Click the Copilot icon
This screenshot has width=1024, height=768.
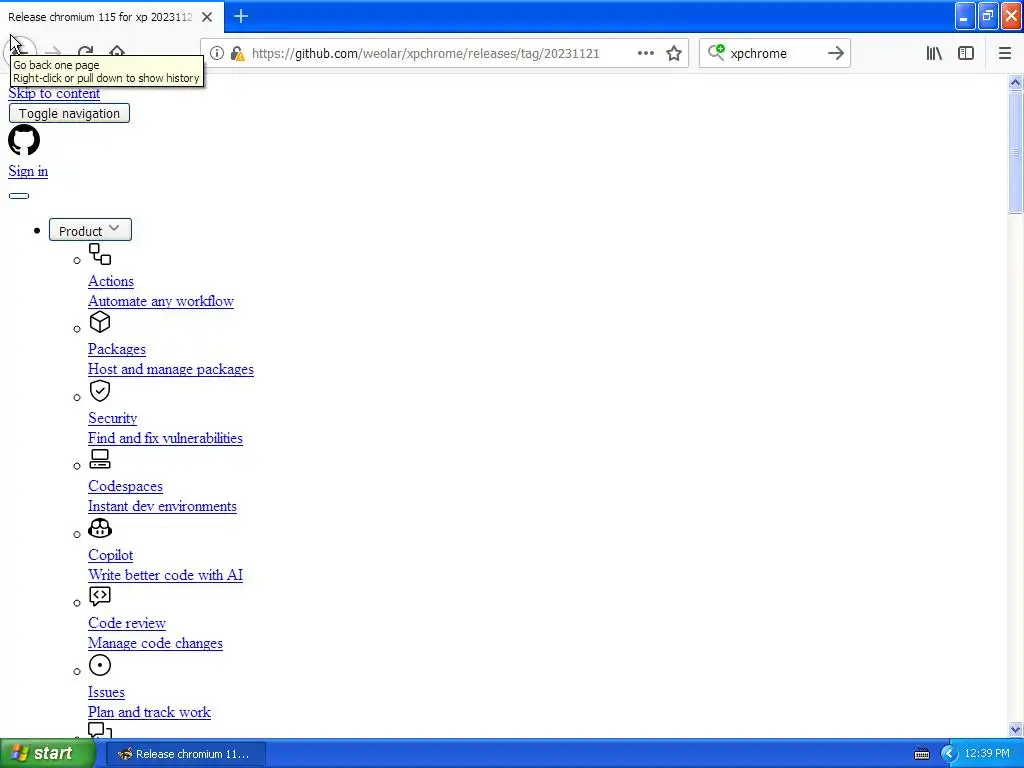point(100,528)
